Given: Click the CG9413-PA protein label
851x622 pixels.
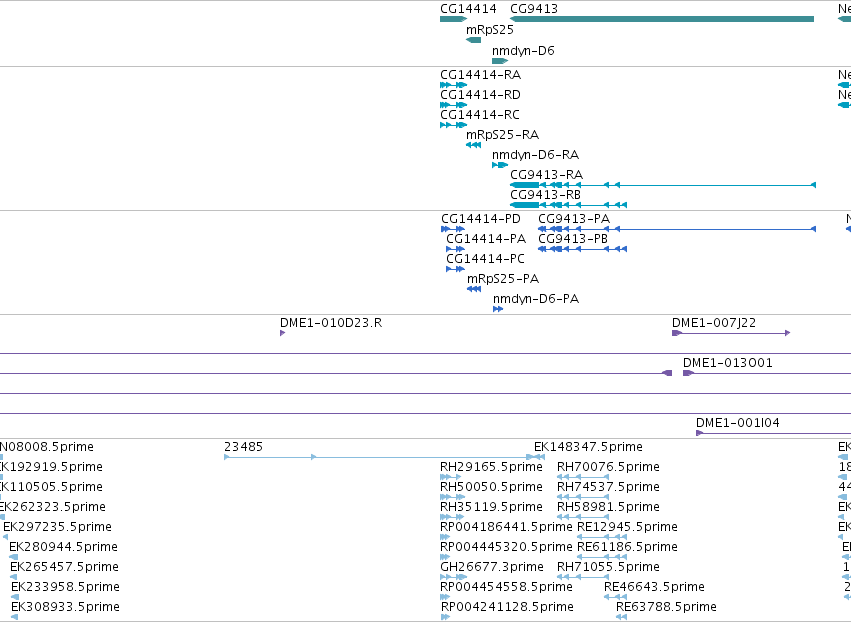Looking at the screenshot, I should [574, 219].
